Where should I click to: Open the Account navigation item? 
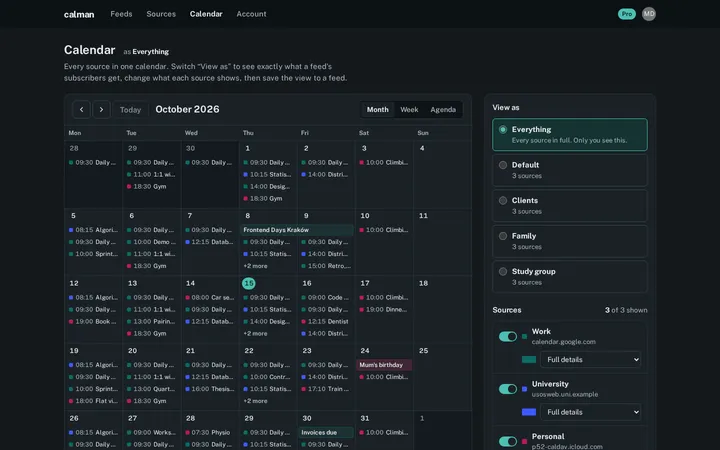pyautogui.click(x=251, y=14)
